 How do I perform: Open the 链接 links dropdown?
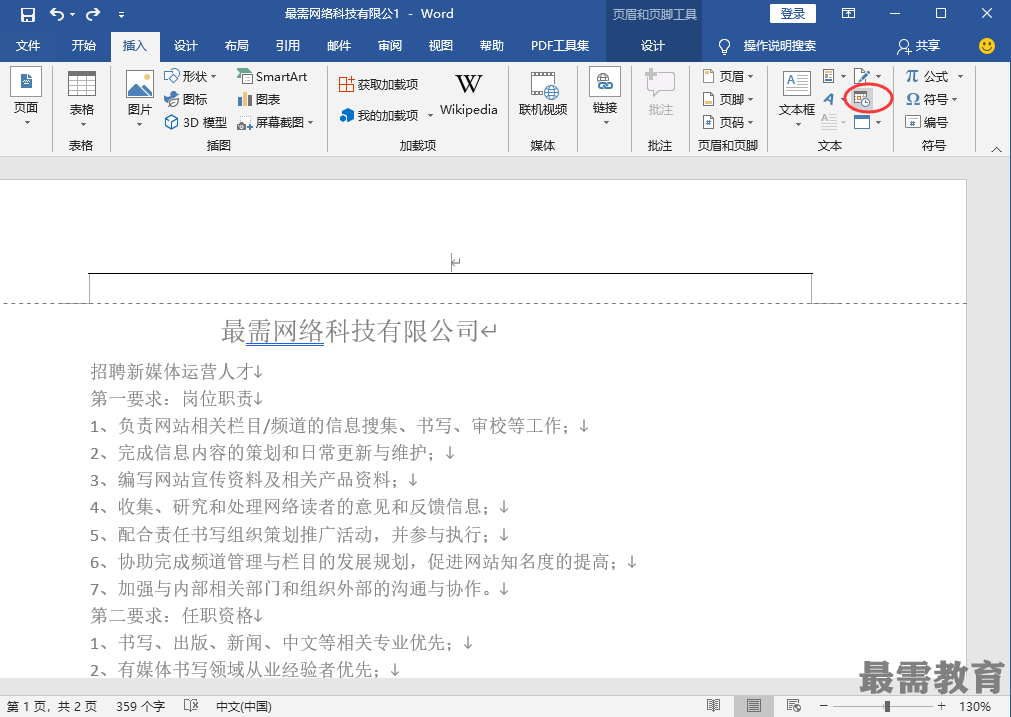[x=605, y=97]
